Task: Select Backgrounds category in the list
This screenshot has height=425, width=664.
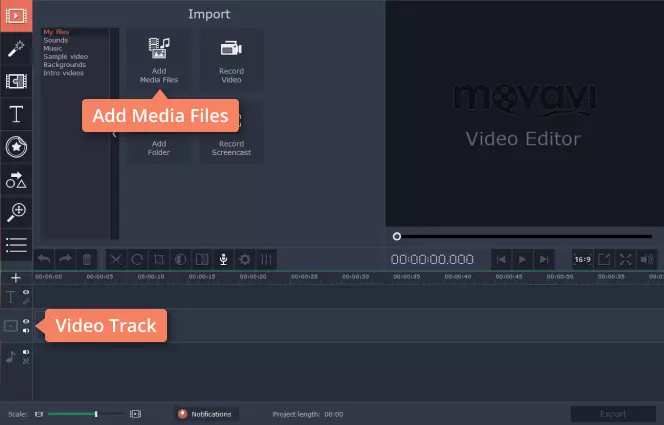Action: [64, 65]
